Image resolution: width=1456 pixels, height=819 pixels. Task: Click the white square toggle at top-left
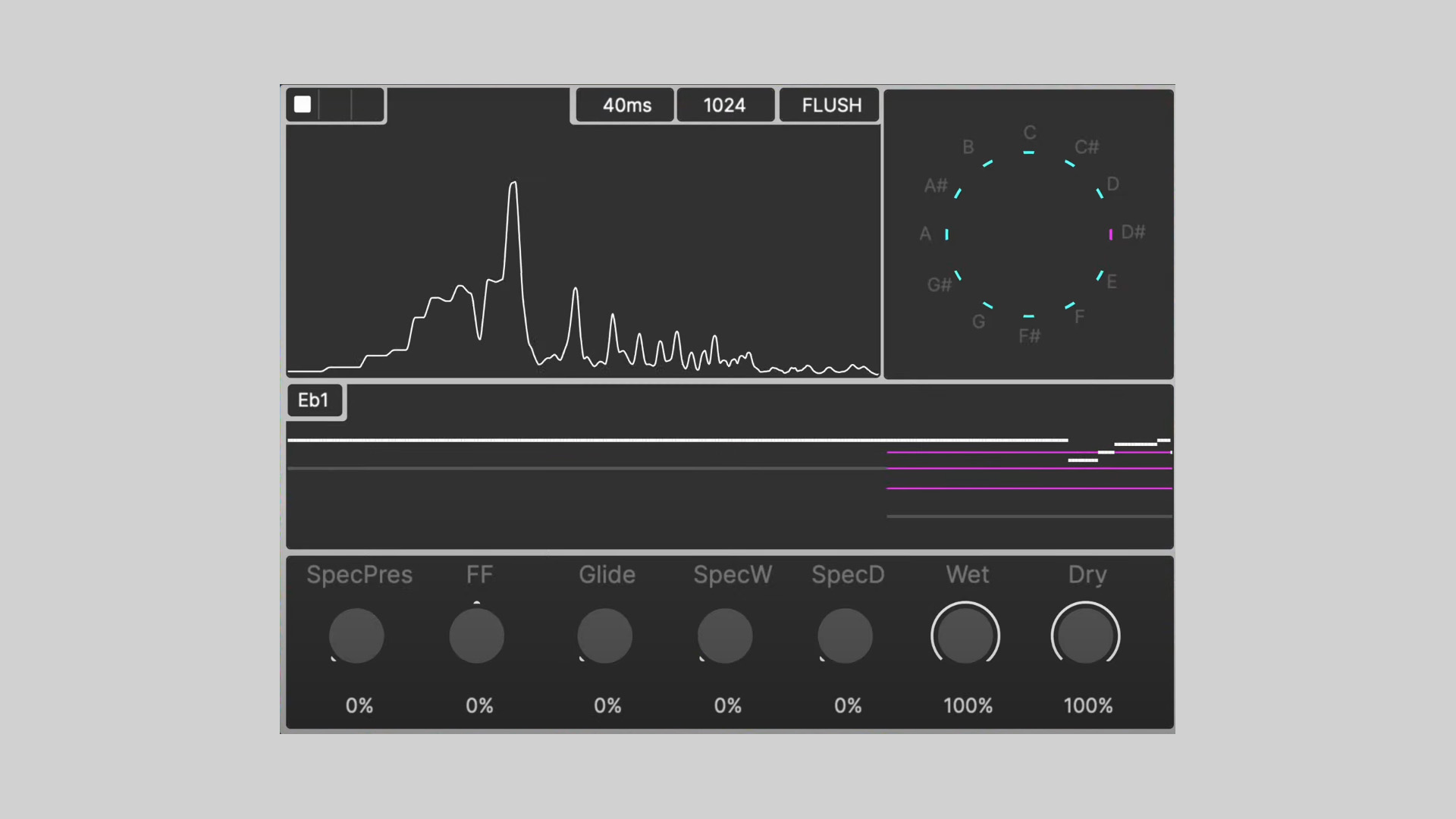pyautogui.click(x=303, y=105)
